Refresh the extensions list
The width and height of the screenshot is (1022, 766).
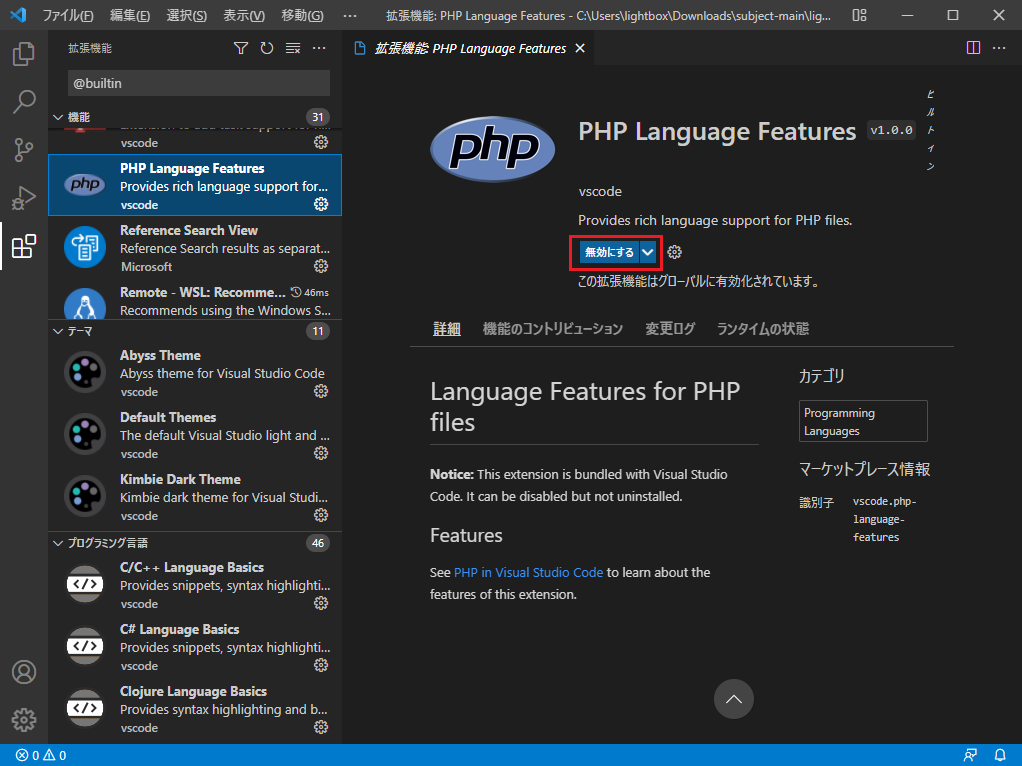pos(266,47)
